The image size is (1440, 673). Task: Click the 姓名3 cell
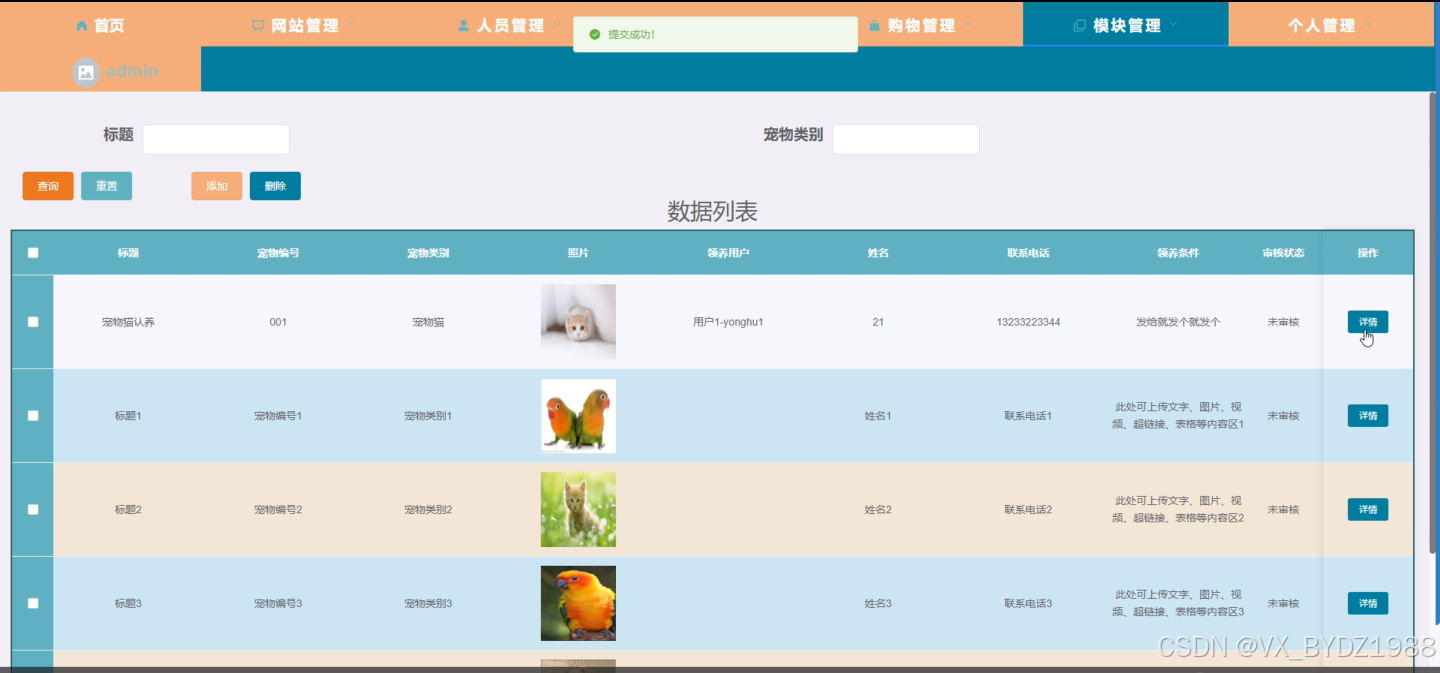[878, 603]
